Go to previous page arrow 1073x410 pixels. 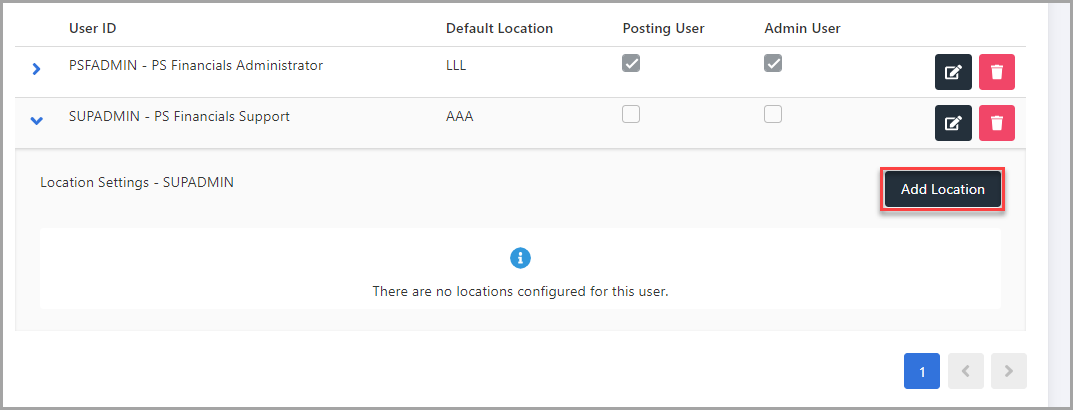(x=966, y=371)
